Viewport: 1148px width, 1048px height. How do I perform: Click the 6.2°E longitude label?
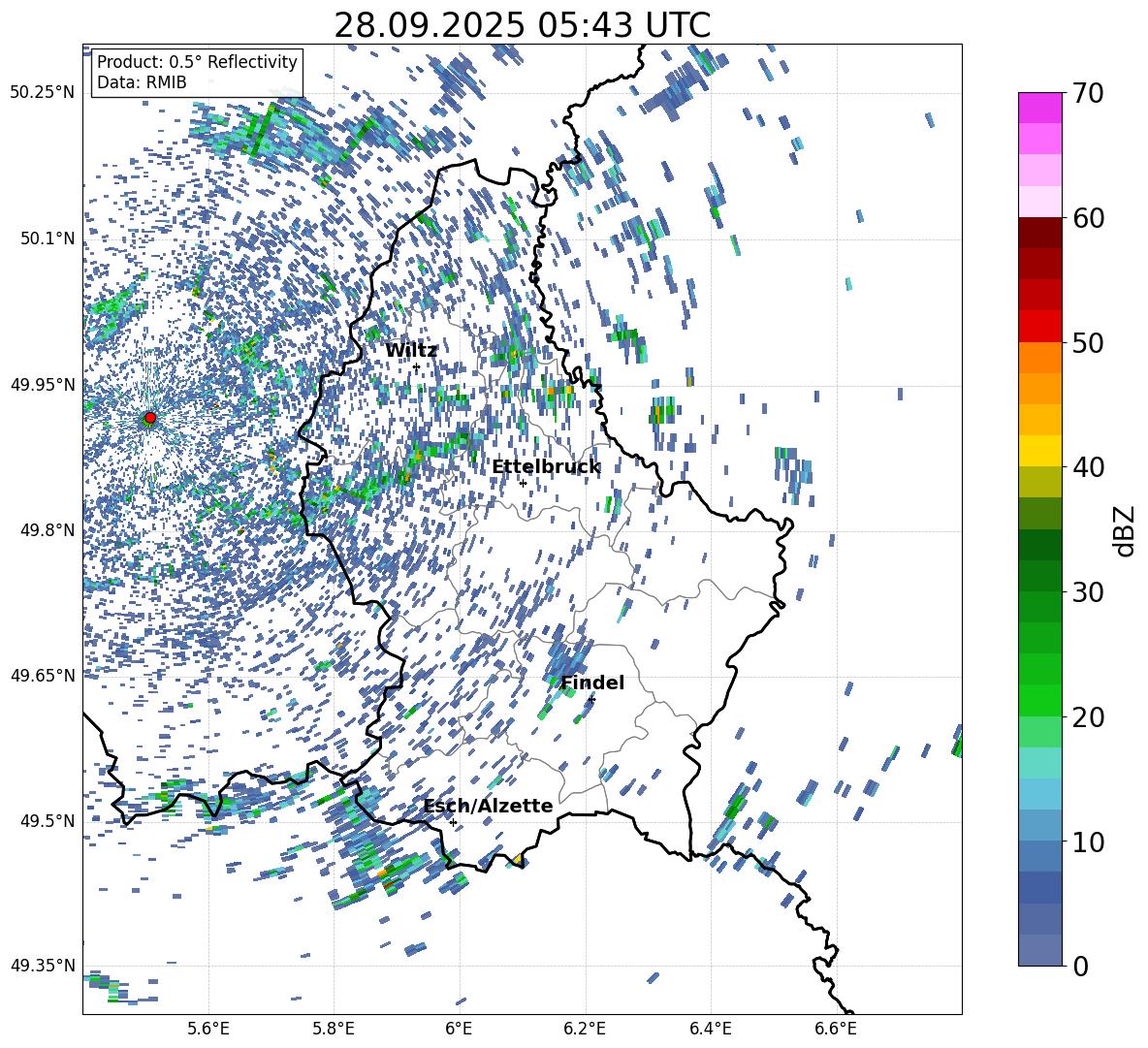point(585,1029)
